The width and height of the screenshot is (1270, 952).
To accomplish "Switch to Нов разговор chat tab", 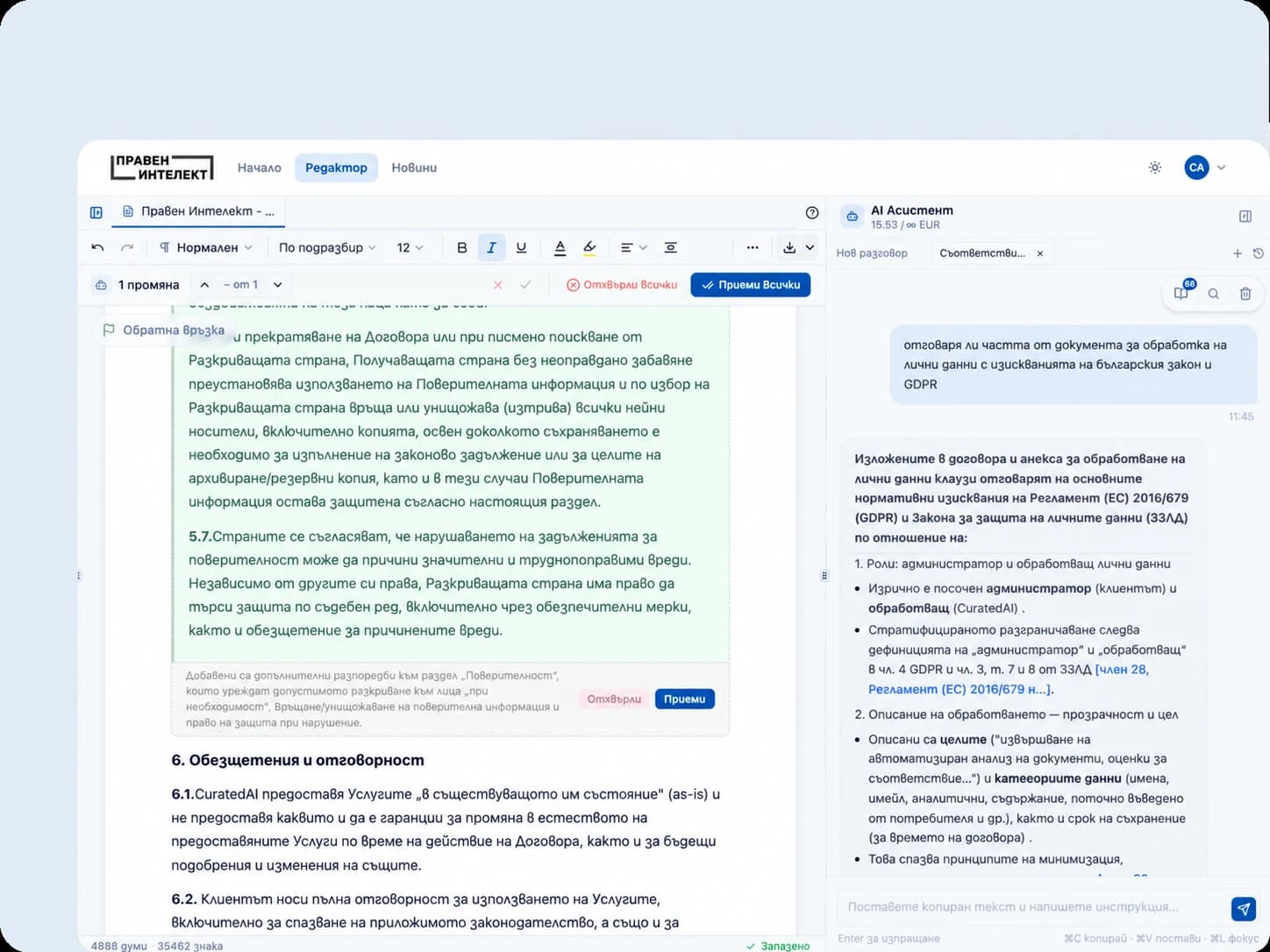I will pos(872,253).
